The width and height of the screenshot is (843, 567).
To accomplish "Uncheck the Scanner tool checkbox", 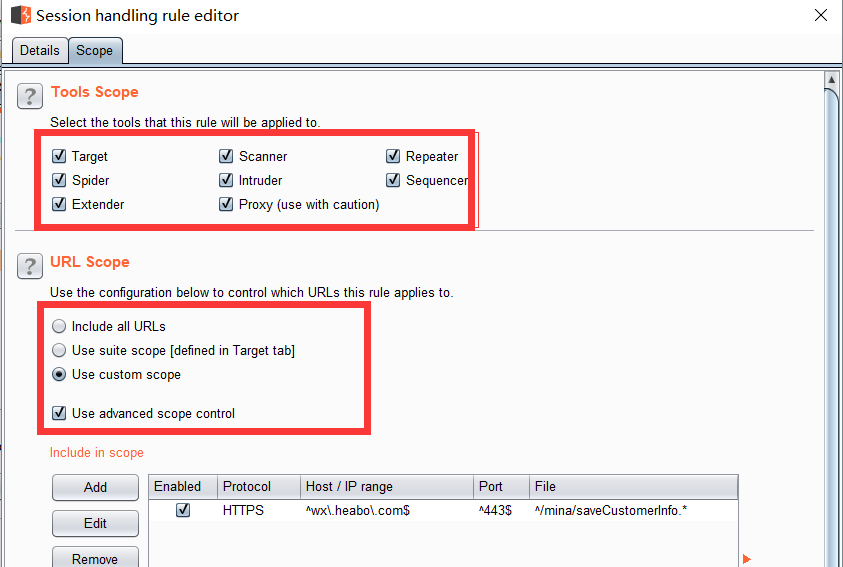I will [x=227, y=157].
